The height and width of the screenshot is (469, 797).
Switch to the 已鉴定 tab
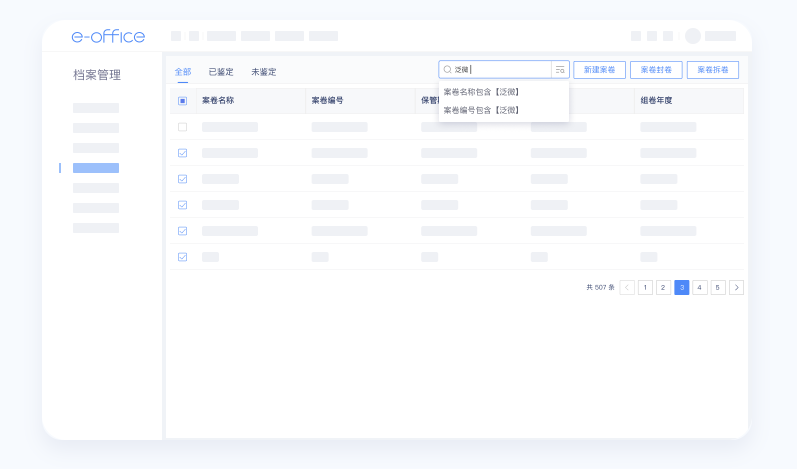coord(220,72)
